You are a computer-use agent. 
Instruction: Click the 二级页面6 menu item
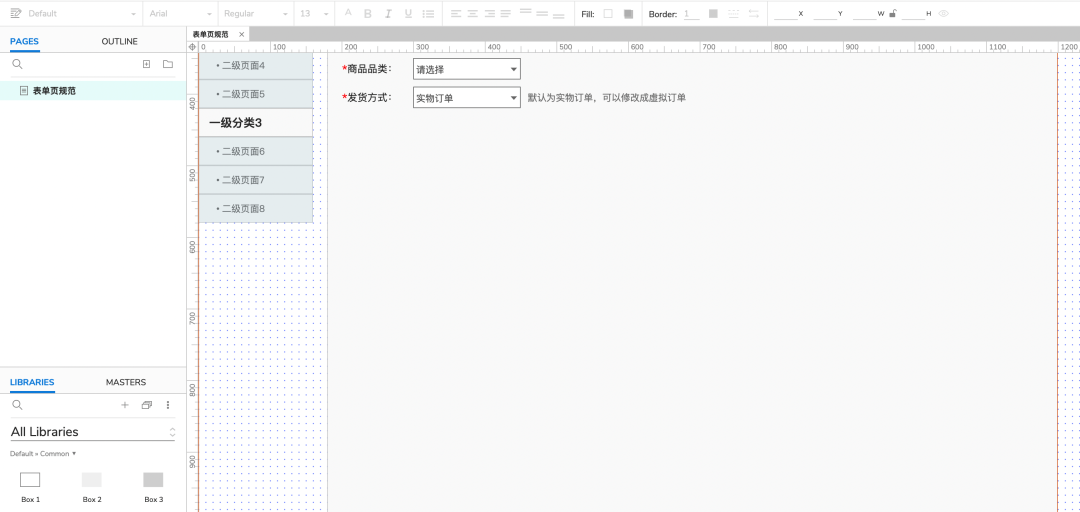(x=256, y=151)
